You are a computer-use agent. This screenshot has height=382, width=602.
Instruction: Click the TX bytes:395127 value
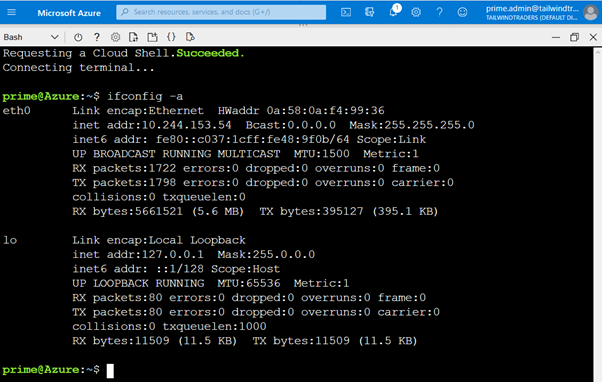coord(311,212)
